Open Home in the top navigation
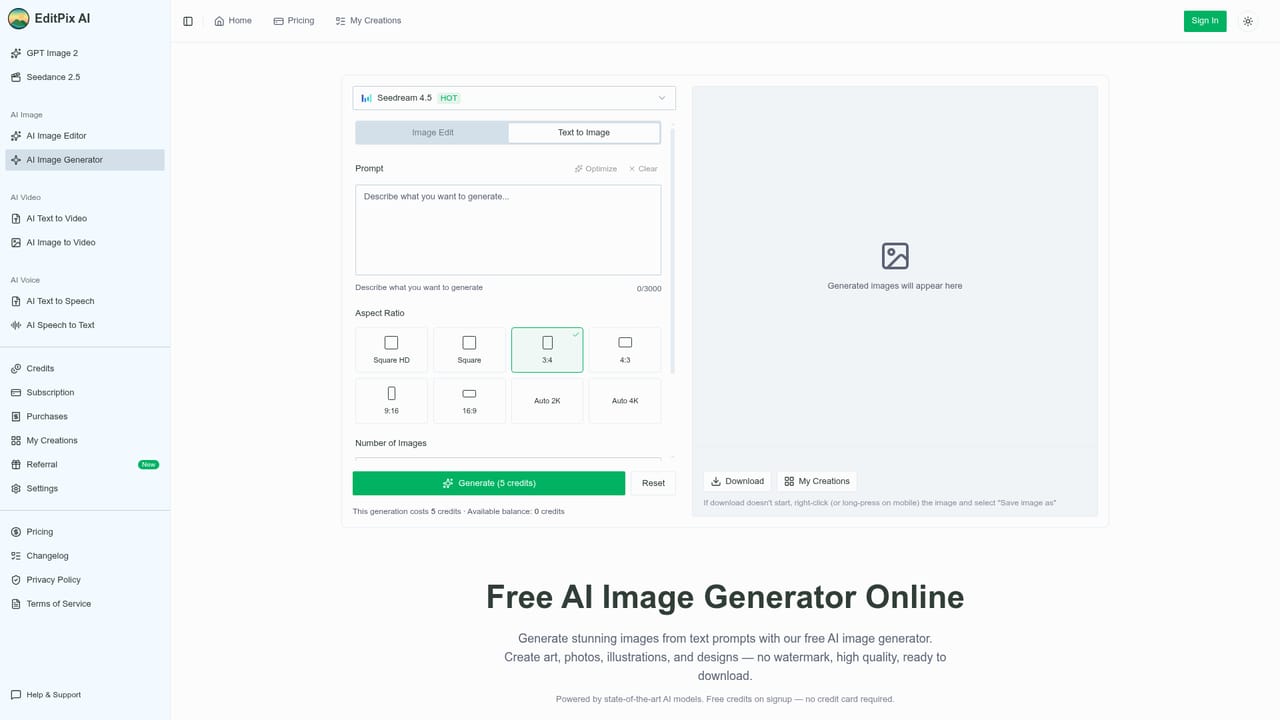The image size is (1280, 720). (x=233, y=21)
